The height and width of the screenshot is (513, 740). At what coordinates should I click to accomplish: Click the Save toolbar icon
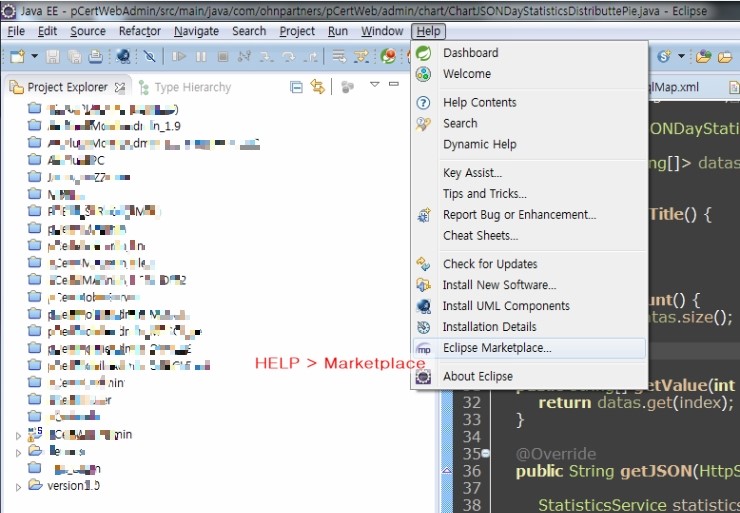tap(52, 57)
